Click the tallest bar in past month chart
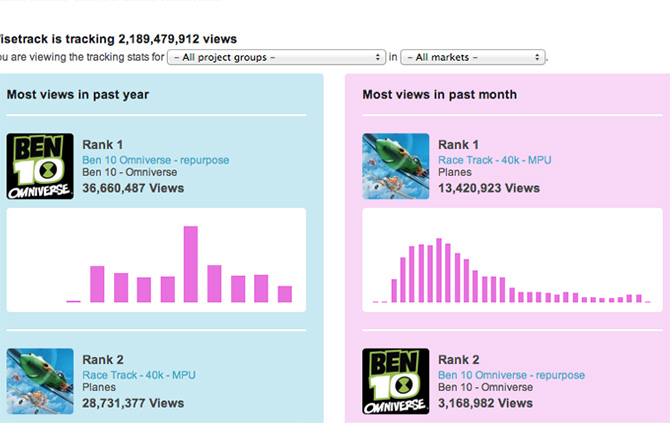The width and height of the screenshot is (670, 447). (x=438, y=270)
